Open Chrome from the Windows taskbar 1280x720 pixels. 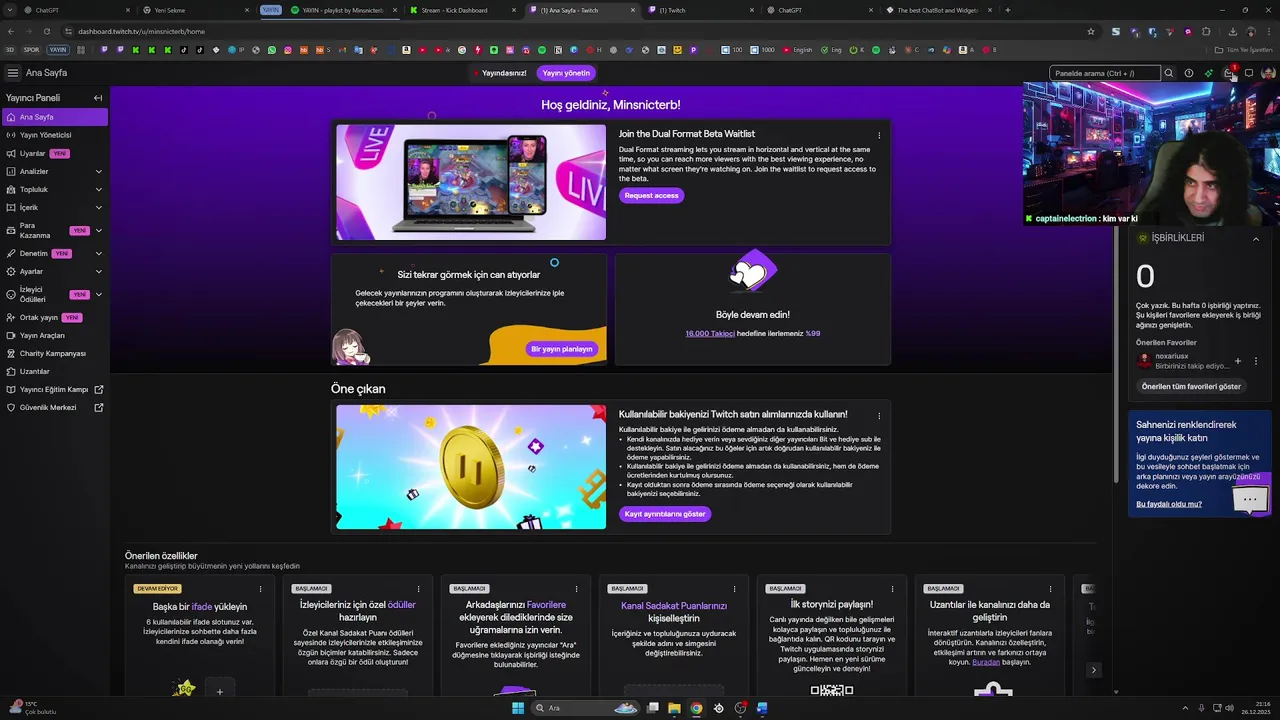click(x=696, y=708)
